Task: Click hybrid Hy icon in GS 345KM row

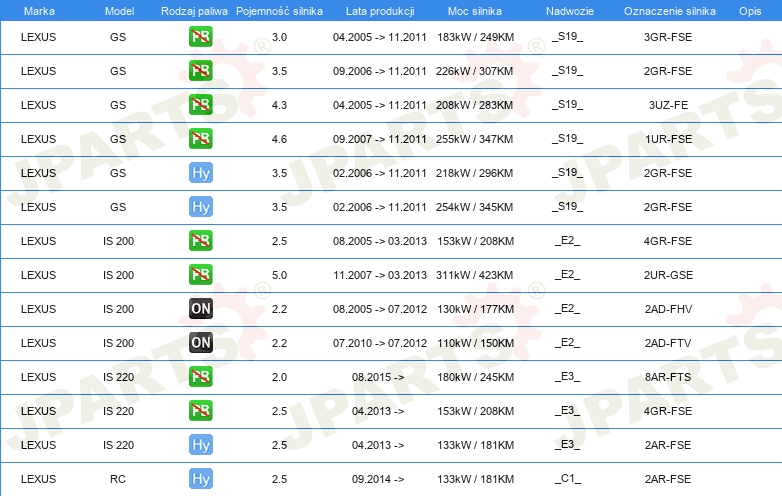Action: click(x=200, y=207)
